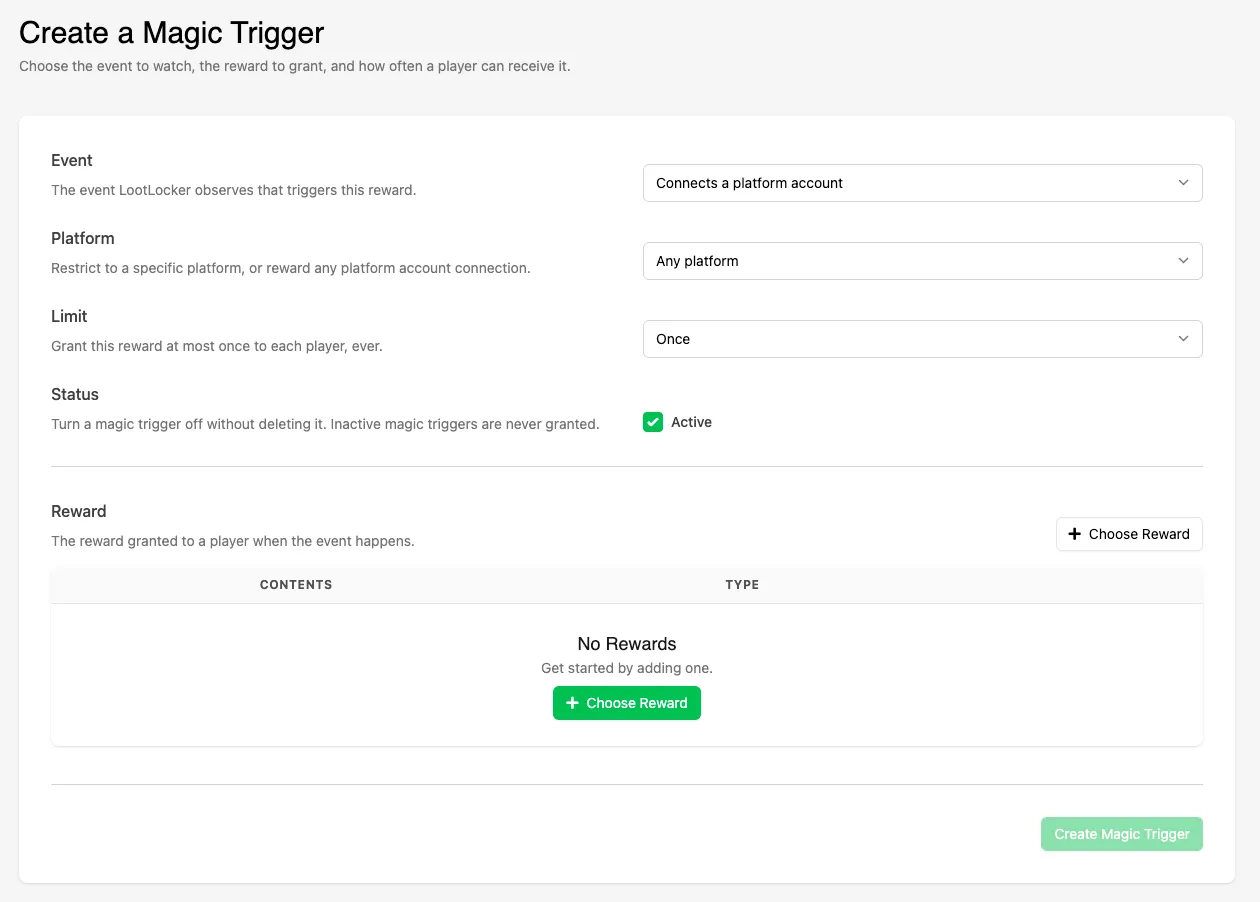Click the Reward section label
The height and width of the screenshot is (902, 1260).
coord(79,511)
